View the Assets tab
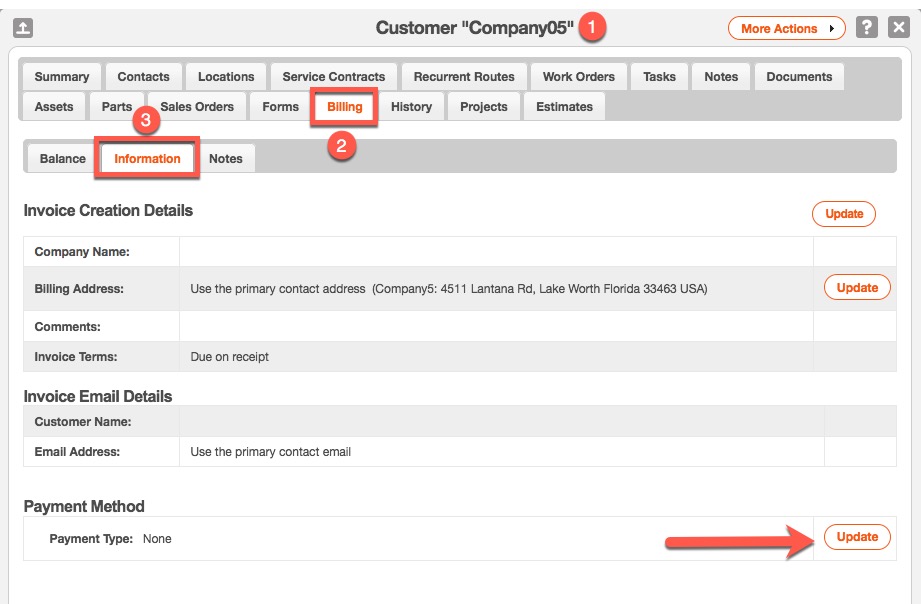Viewport: 921px width, 604px height. pos(54,107)
